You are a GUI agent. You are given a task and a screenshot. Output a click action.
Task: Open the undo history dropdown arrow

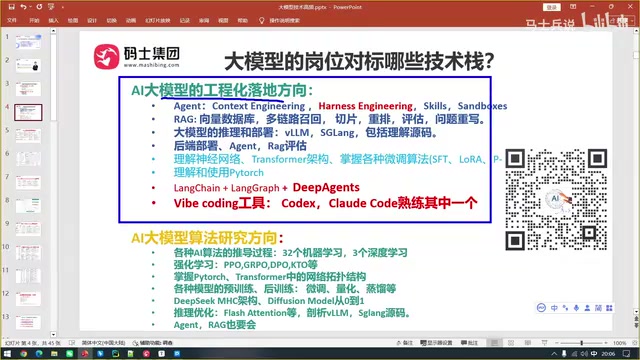(x=30, y=7)
